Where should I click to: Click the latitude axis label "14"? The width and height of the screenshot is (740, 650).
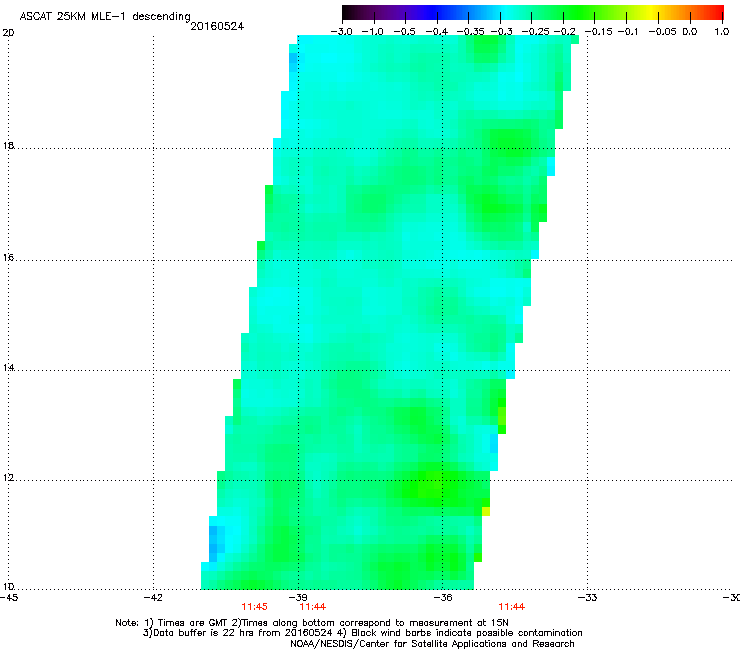pos(8,367)
